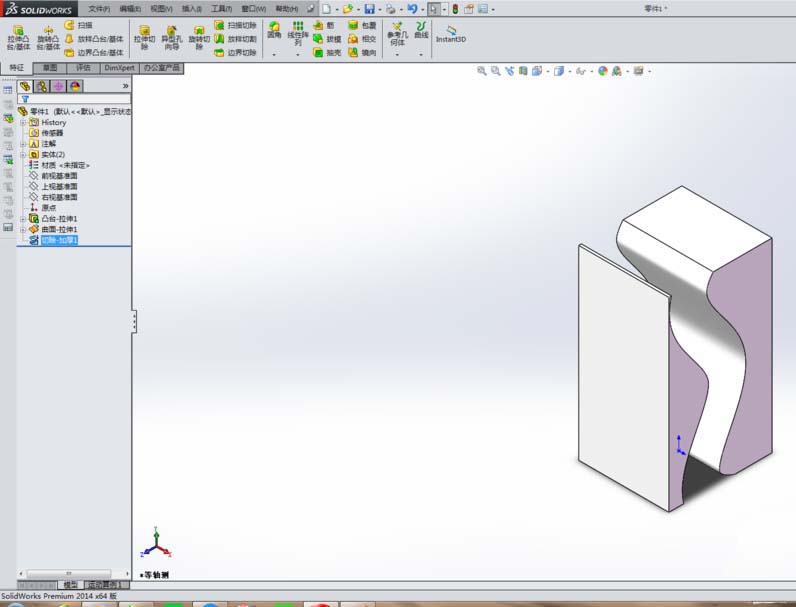Open the 编辑(E) edit menu
The image size is (796, 607).
(x=130, y=9)
